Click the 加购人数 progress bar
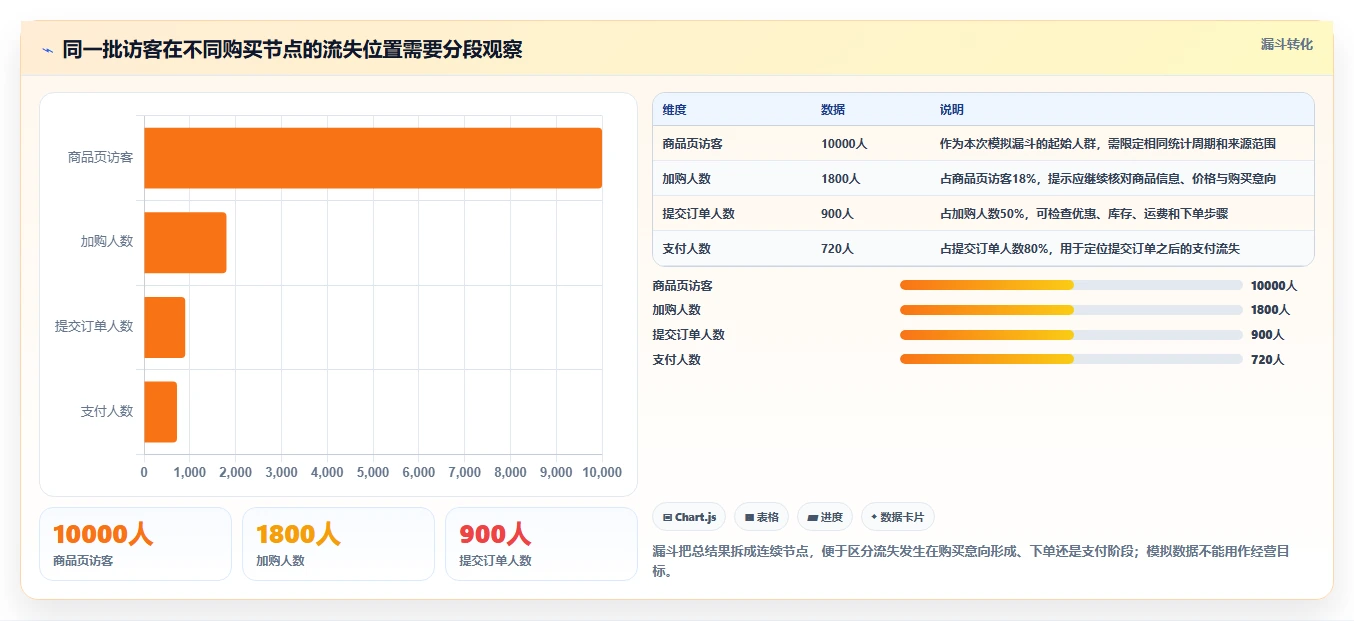The width and height of the screenshot is (1354, 621). [1071, 310]
